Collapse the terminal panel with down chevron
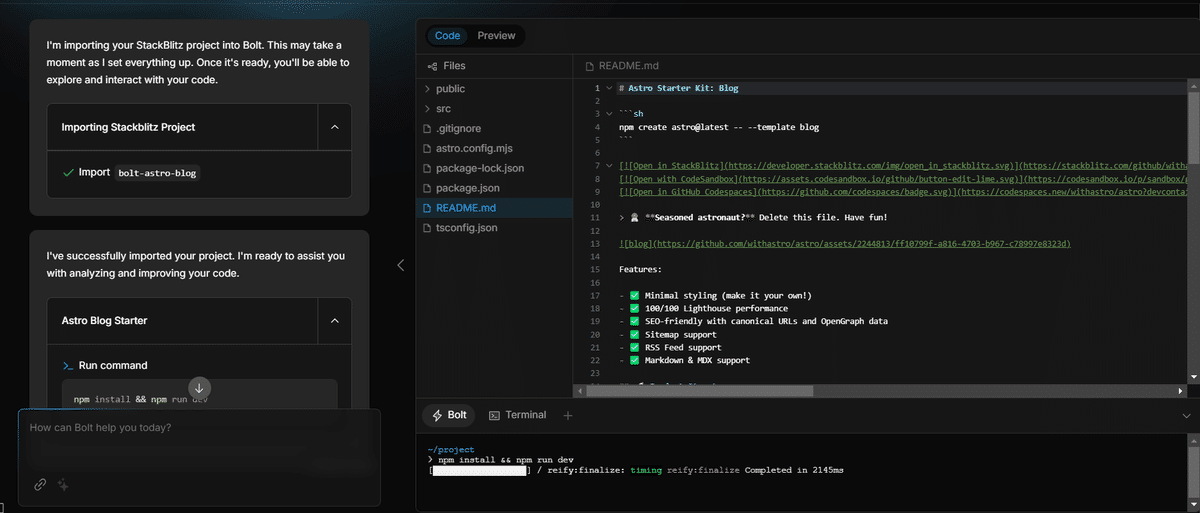The height and width of the screenshot is (513, 1200). click(1186, 415)
